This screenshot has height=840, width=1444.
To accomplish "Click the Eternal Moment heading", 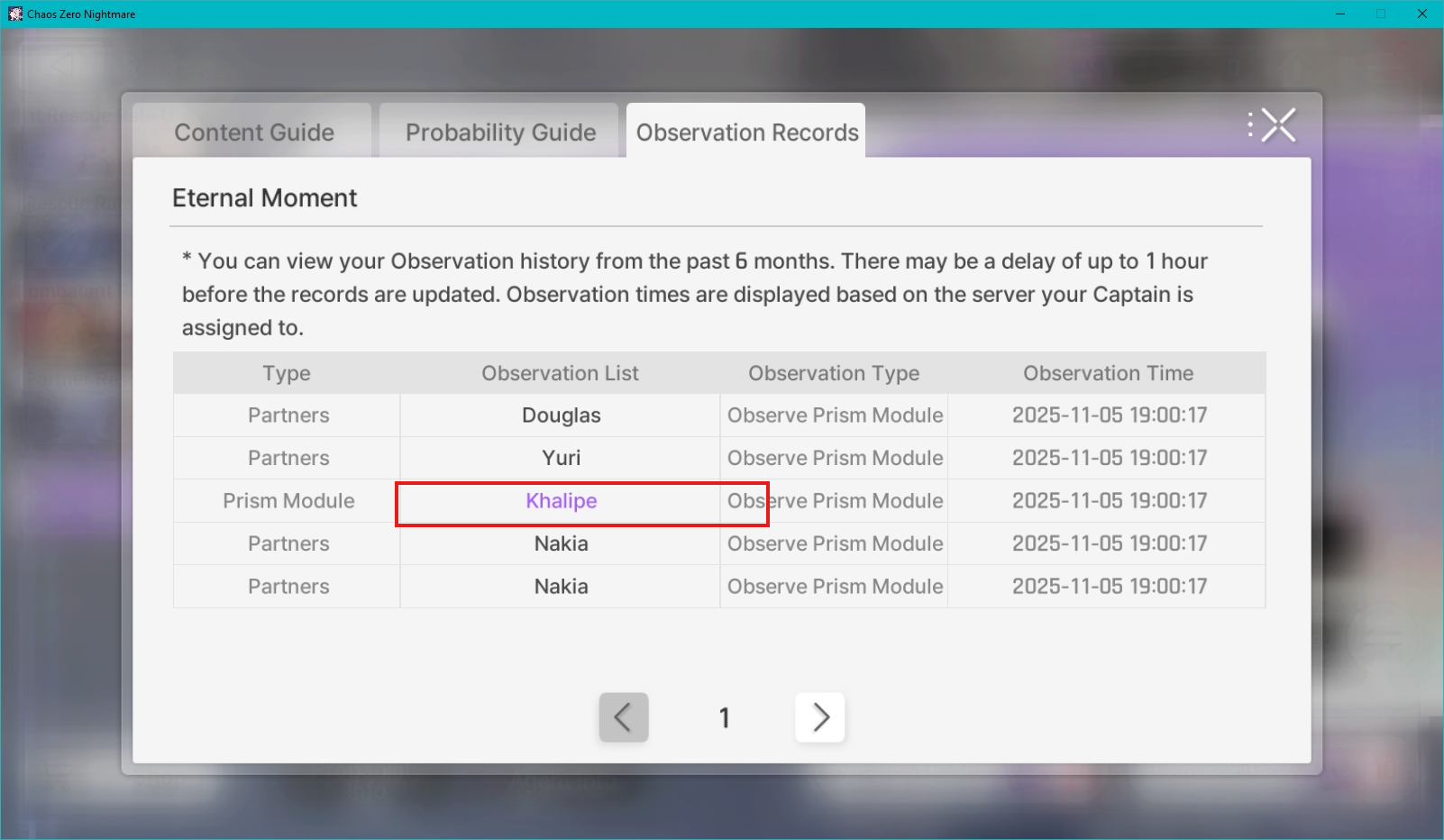I will click(x=264, y=198).
